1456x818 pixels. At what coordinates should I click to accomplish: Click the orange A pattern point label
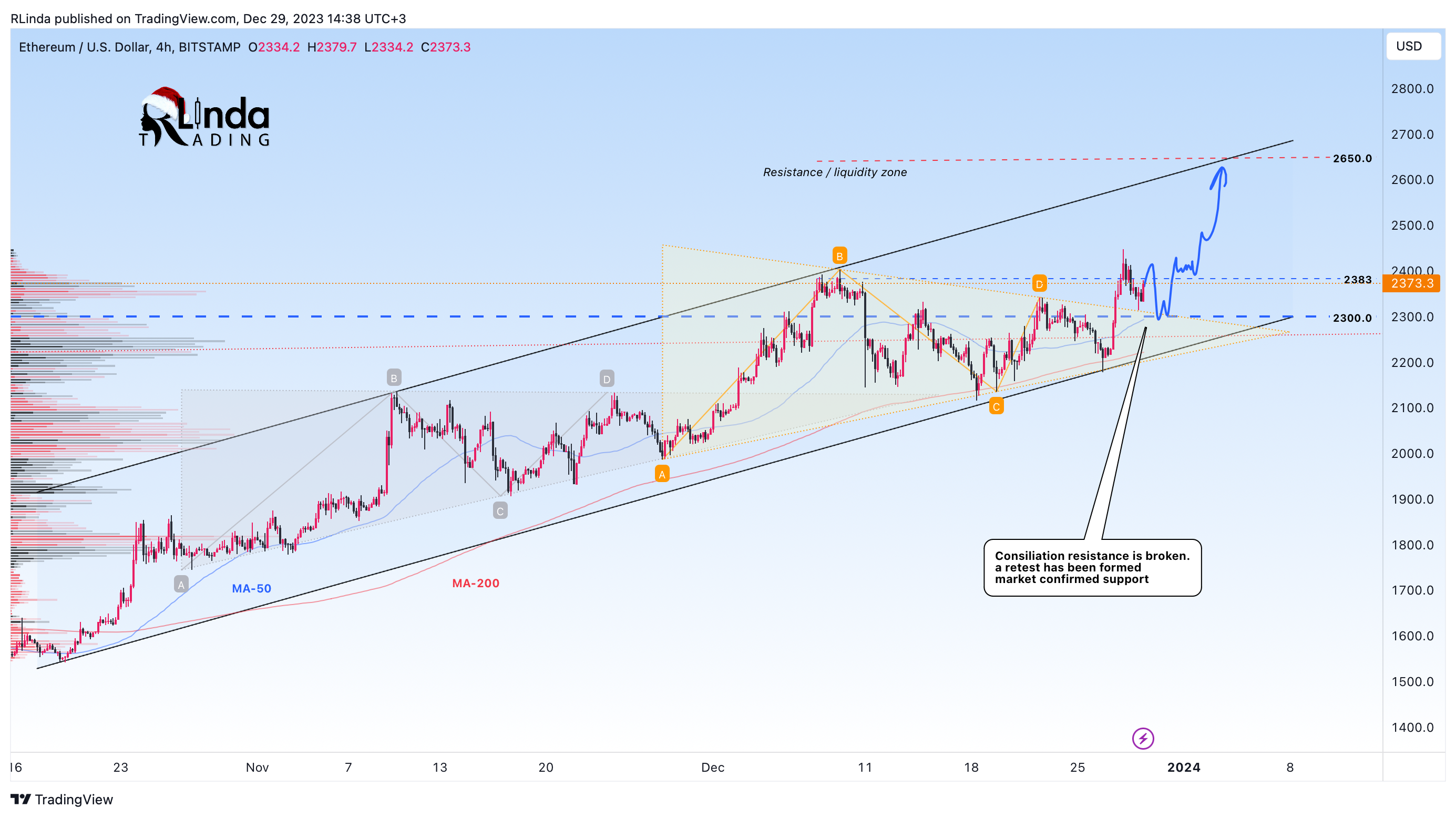(662, 474)
